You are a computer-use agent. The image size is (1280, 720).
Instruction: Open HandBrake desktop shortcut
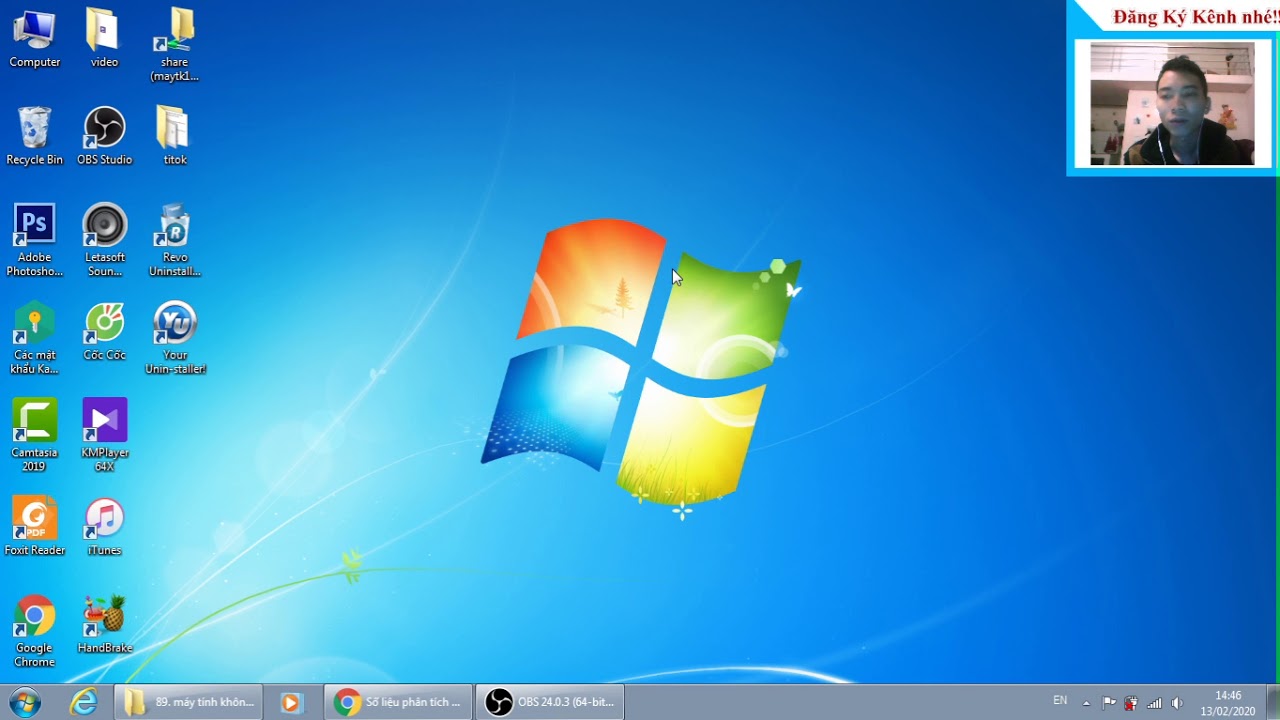coord(104,625)
